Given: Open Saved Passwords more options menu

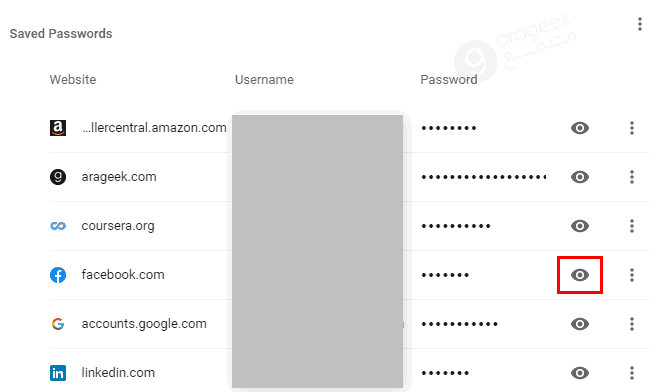Looking at the screenshot, I should tap(640, 24).
